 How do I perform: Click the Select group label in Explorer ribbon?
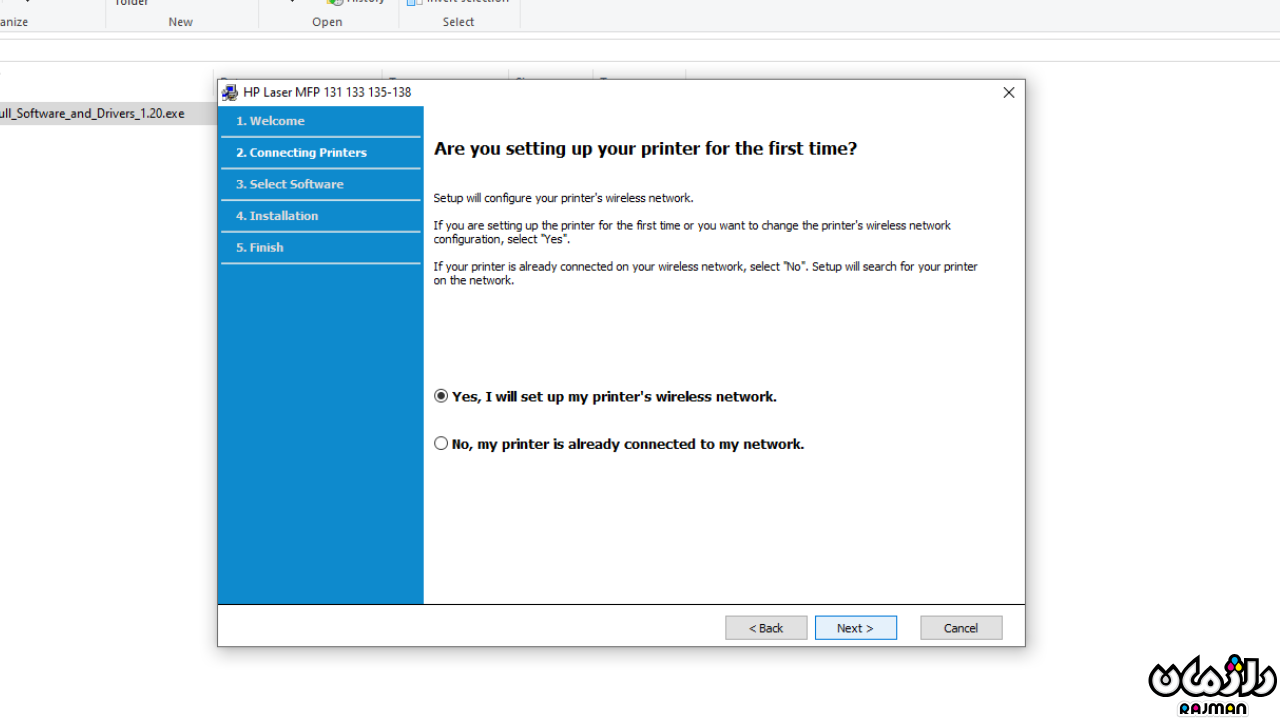tap(458, 22)
